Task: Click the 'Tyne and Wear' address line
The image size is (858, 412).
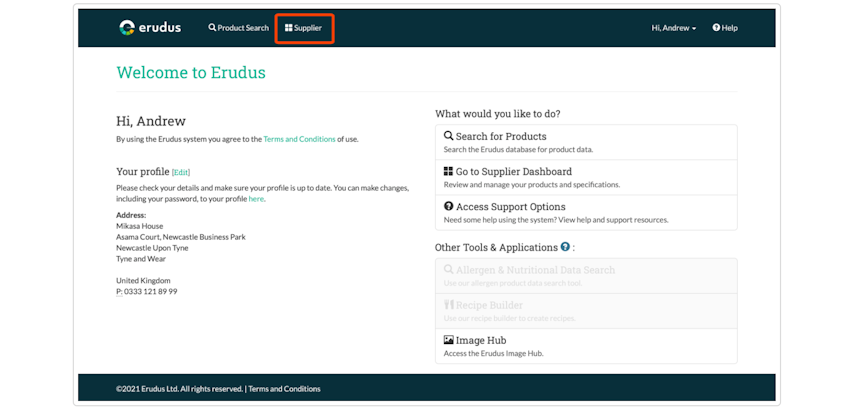Action: tap(139, 259)
